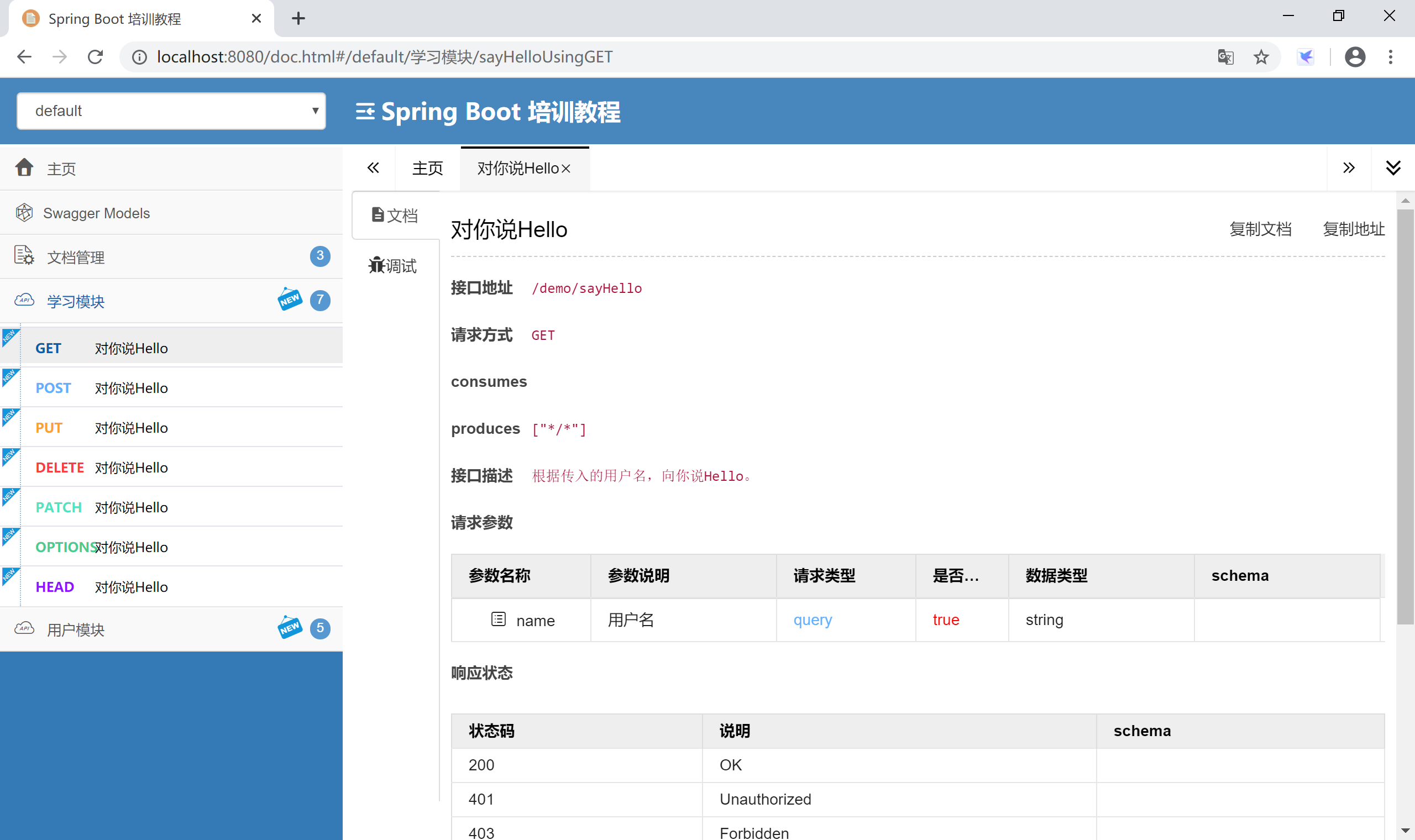Open the 调试 debug tab

coord(394,265)
